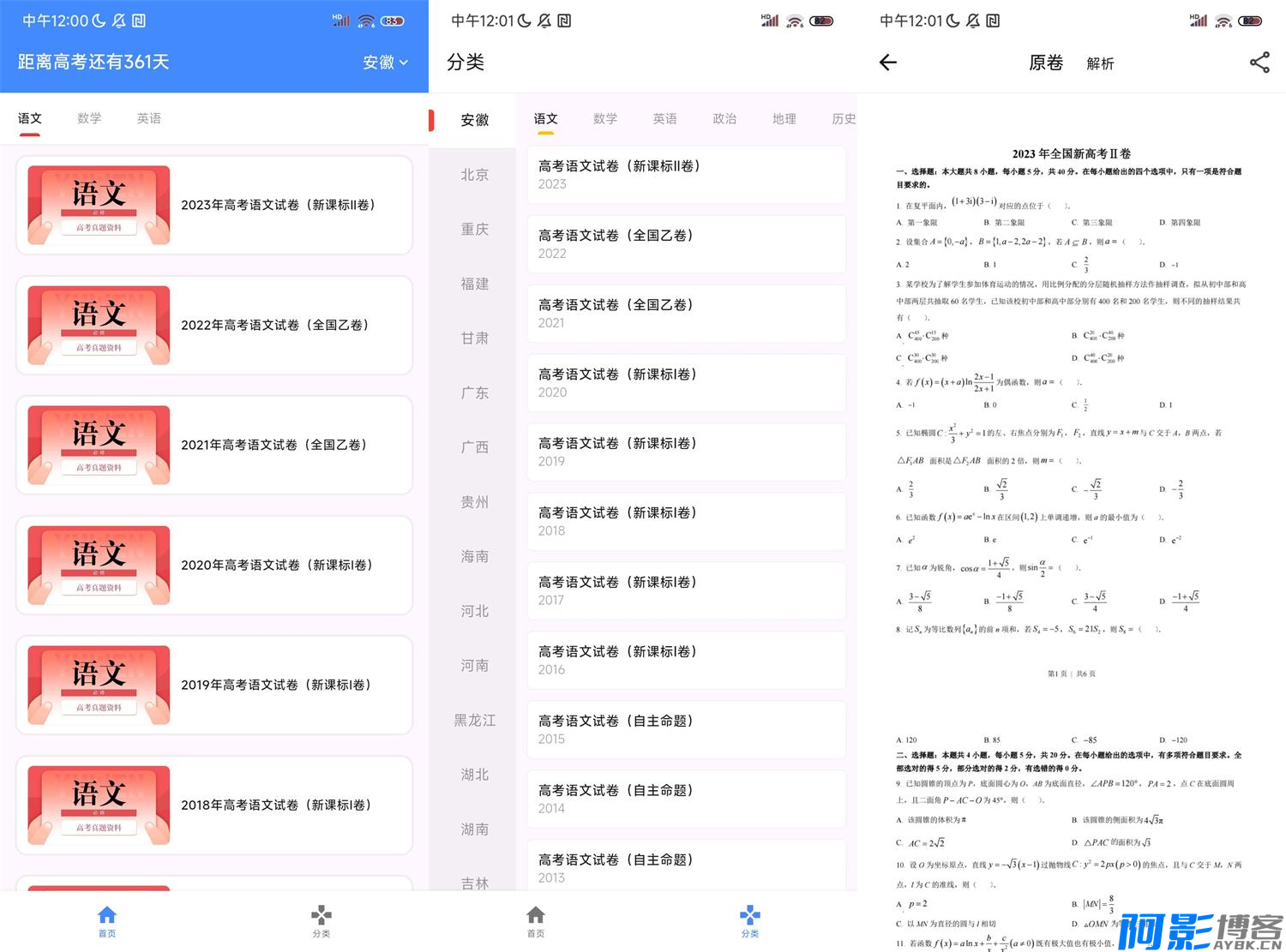Screen dimensions: 1286x952
Task: Select 英语 tab in category screen
Action: (x=665, y=119)
